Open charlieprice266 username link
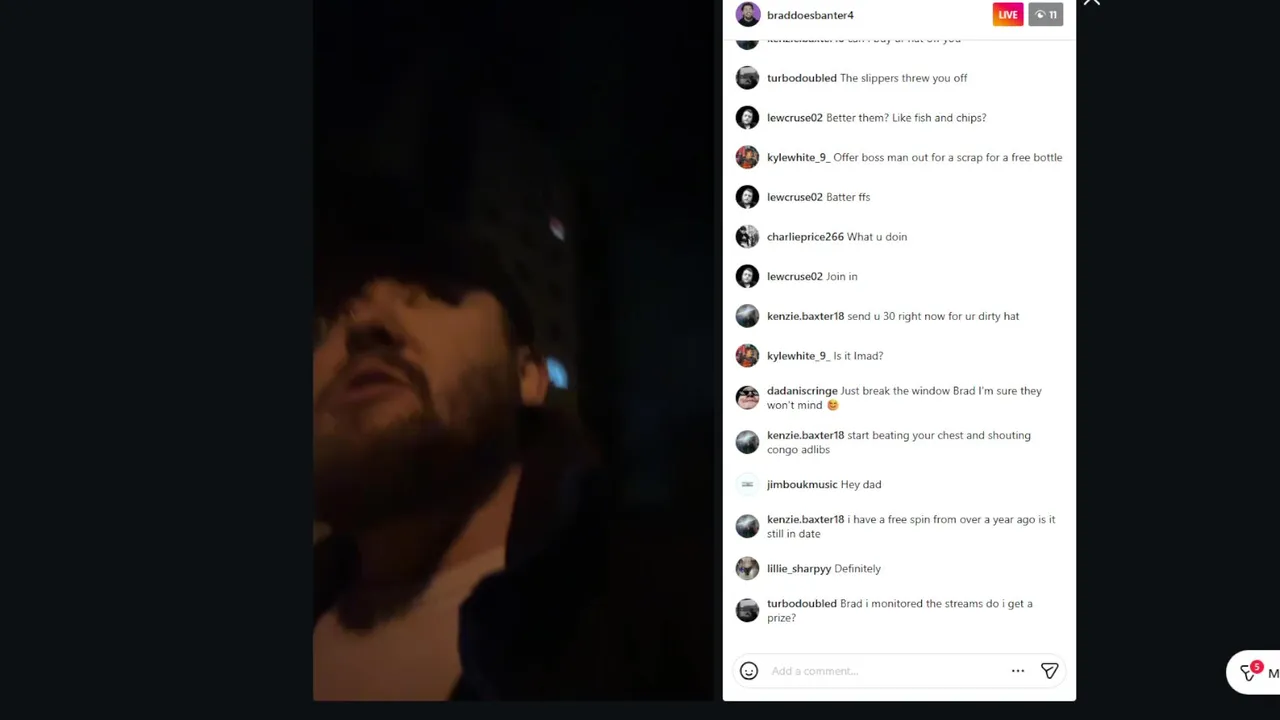Viewport: 1280px width, 720px height. [x=805, y=237]
